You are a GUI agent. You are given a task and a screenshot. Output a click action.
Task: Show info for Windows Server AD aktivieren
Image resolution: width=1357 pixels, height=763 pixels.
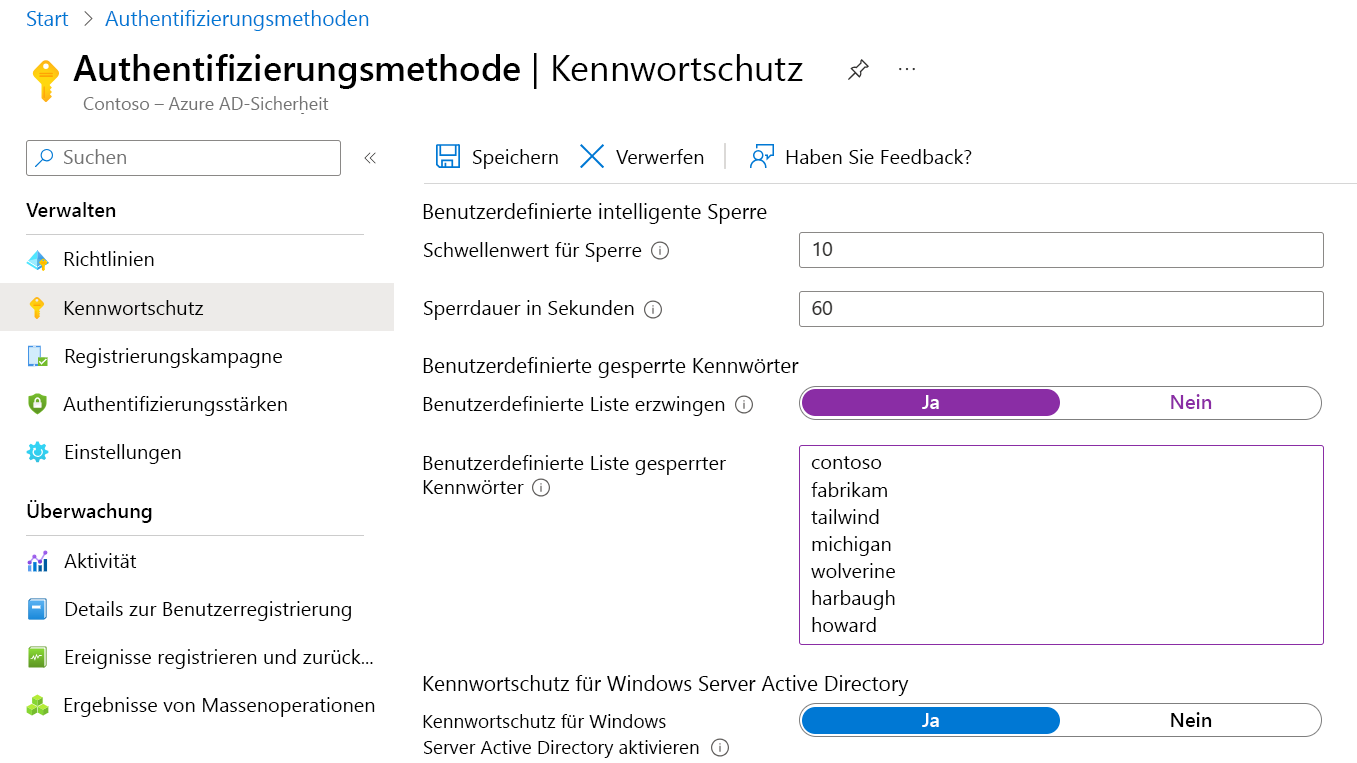point(719,748)
